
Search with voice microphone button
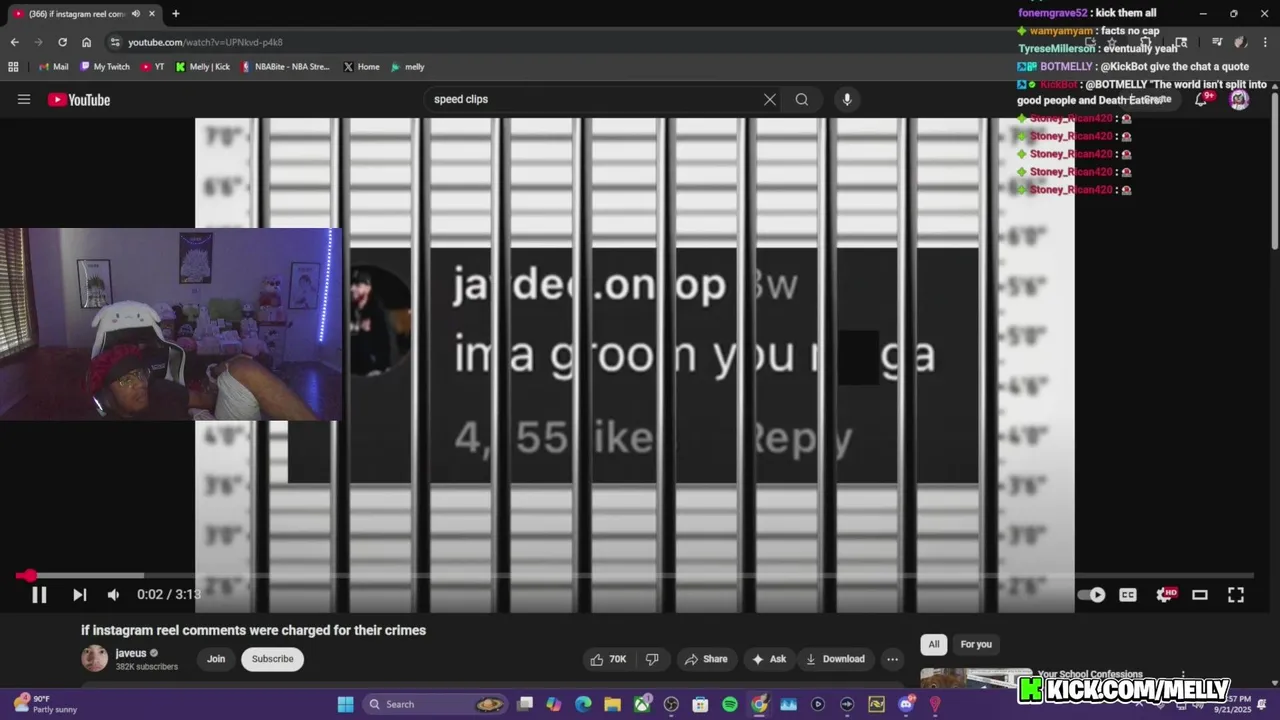pyautogui.click(x=847, y=99)
